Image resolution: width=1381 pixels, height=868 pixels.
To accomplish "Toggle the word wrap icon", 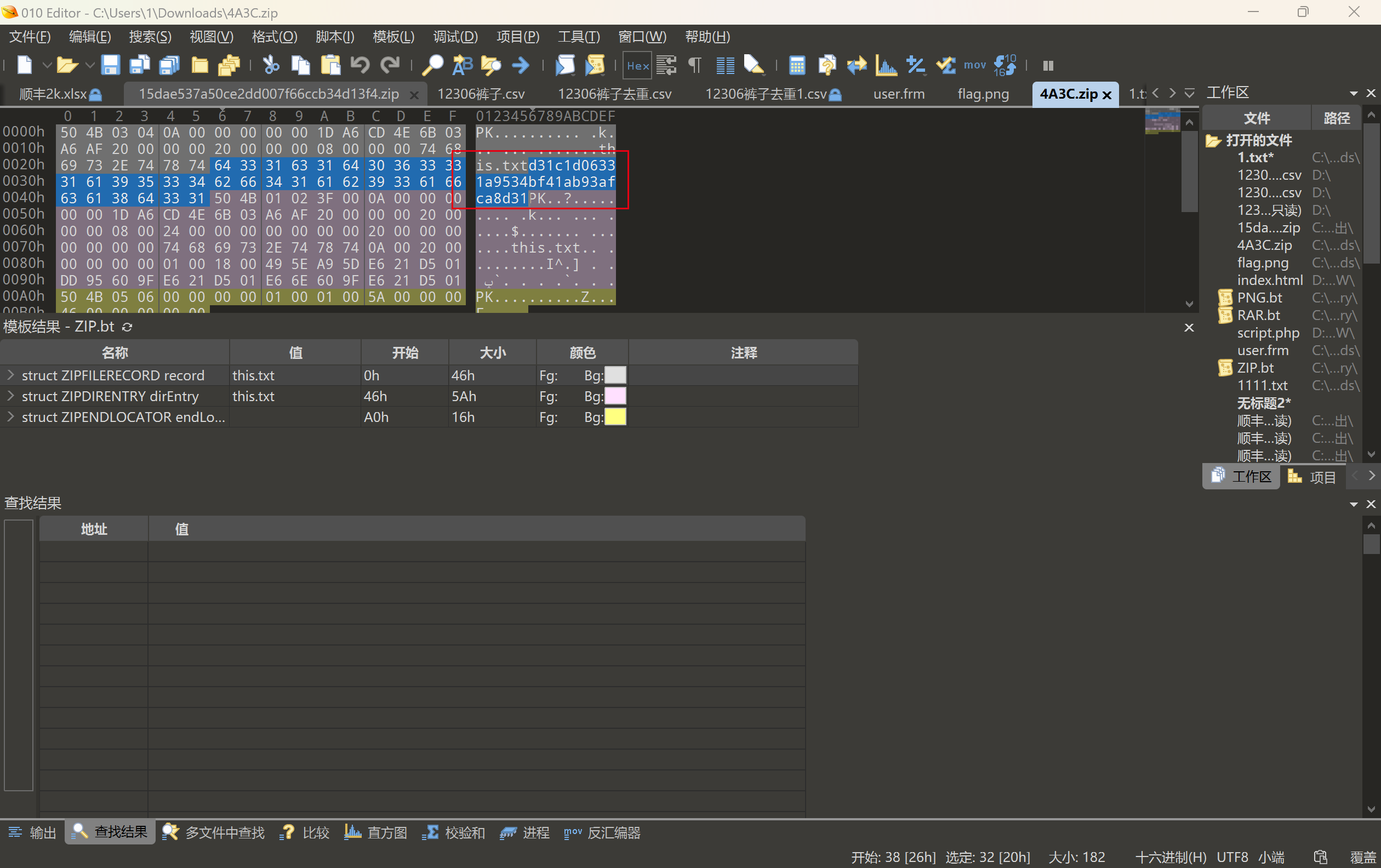I will 666,65.
